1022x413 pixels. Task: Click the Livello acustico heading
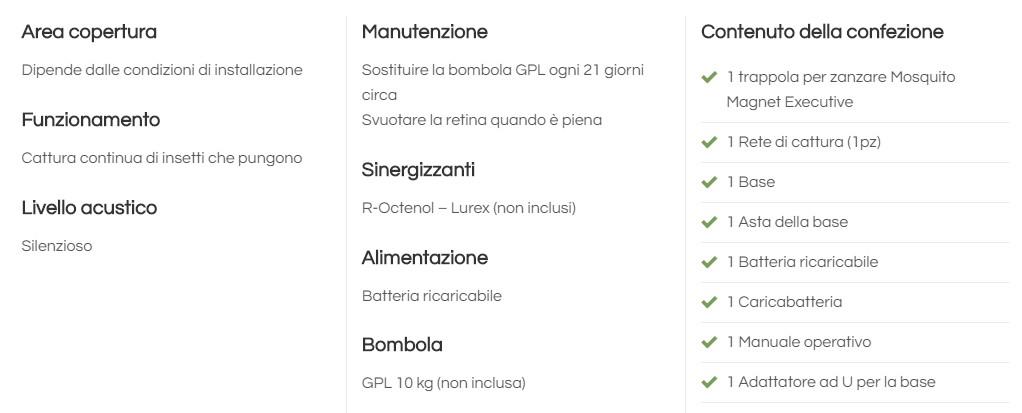(89, 208)
